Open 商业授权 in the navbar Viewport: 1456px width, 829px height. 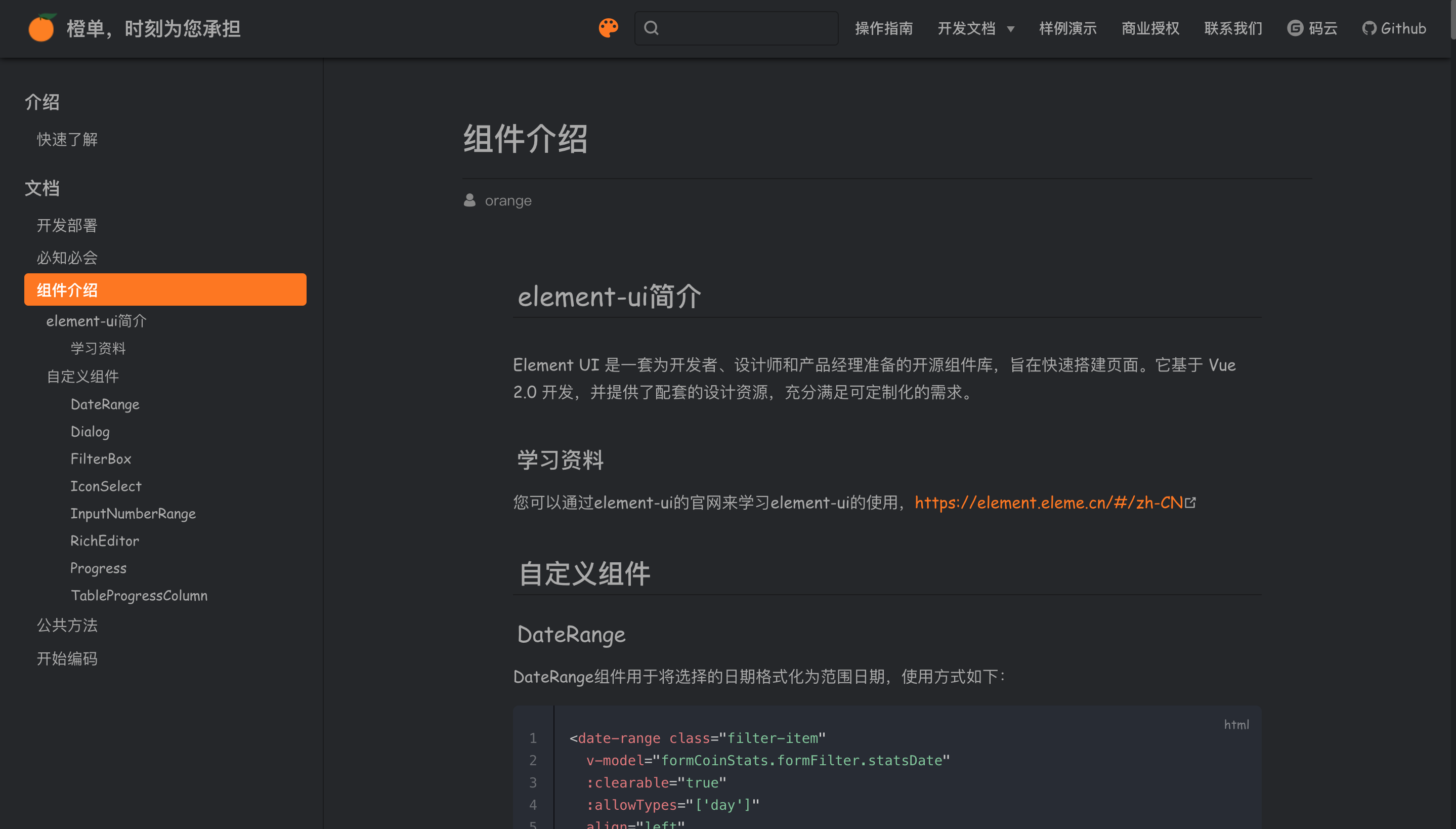point(1150,28)
